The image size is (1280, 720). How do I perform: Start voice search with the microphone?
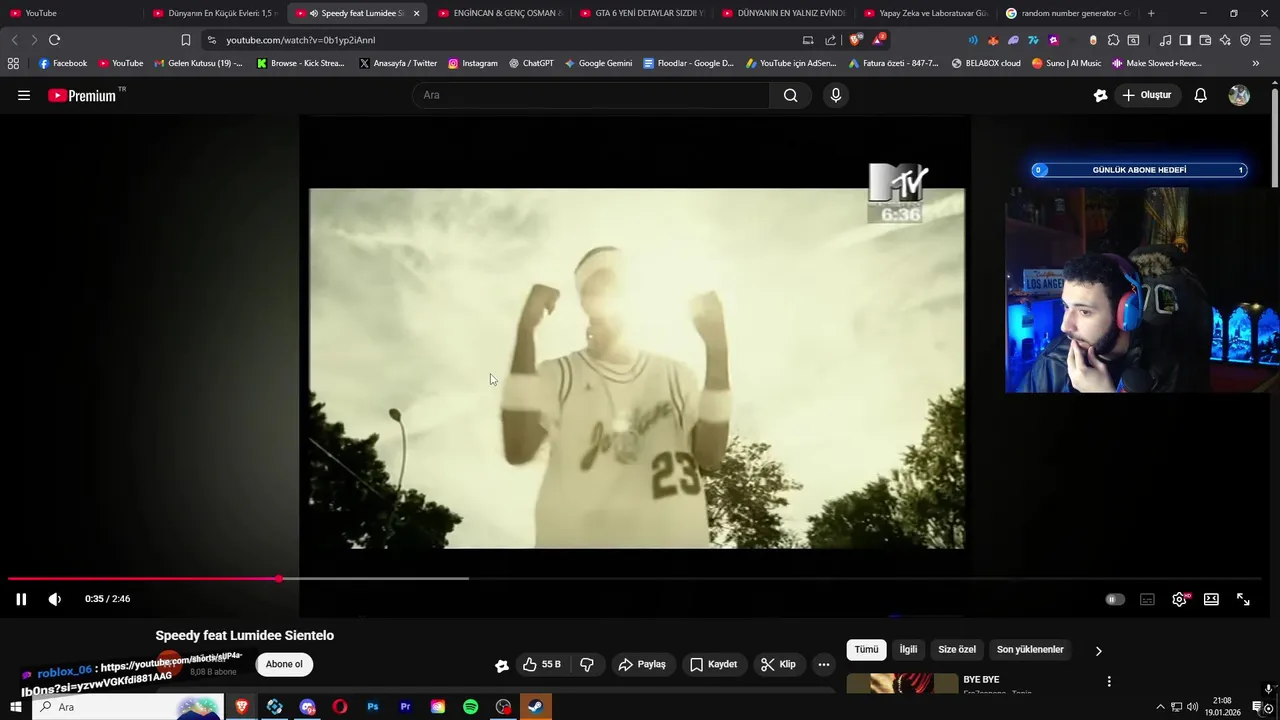pos(836,95)
